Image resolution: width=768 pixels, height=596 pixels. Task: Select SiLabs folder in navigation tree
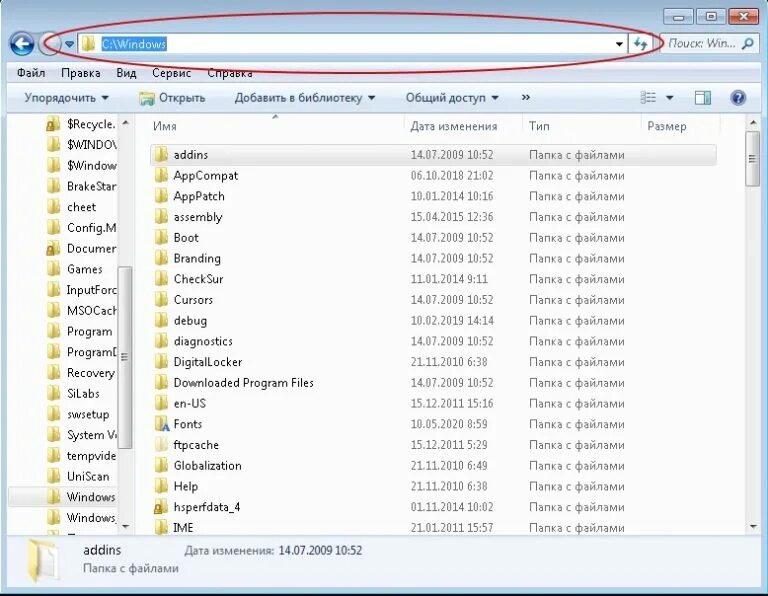click(x=73, y=393)
